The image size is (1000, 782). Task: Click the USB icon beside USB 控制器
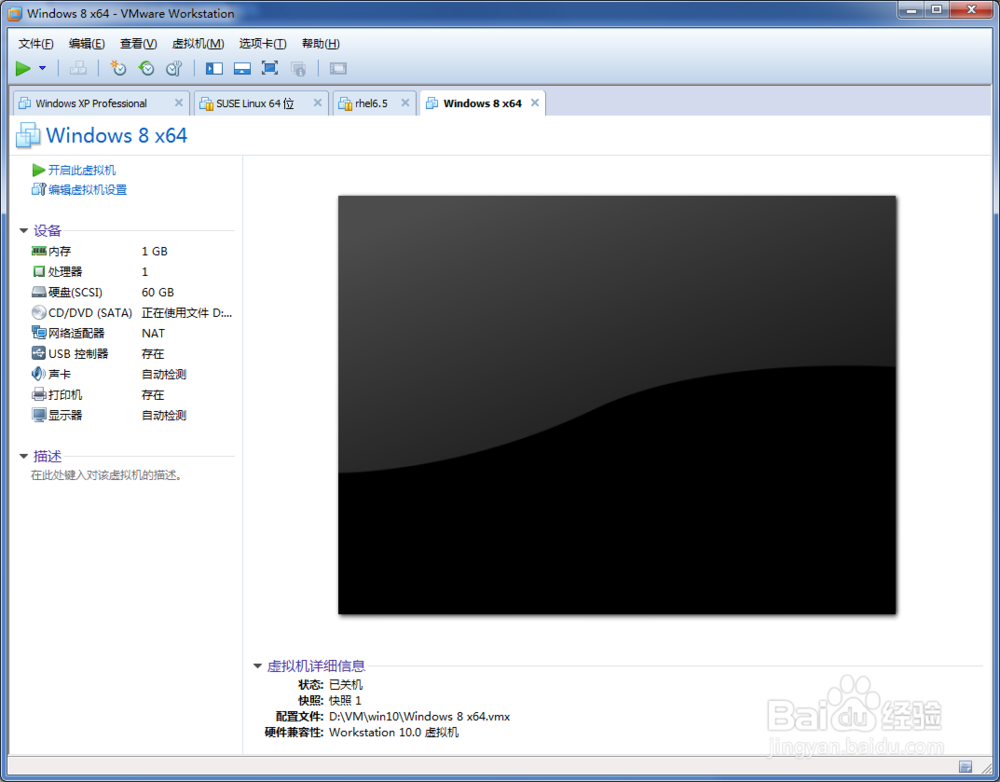39,353
